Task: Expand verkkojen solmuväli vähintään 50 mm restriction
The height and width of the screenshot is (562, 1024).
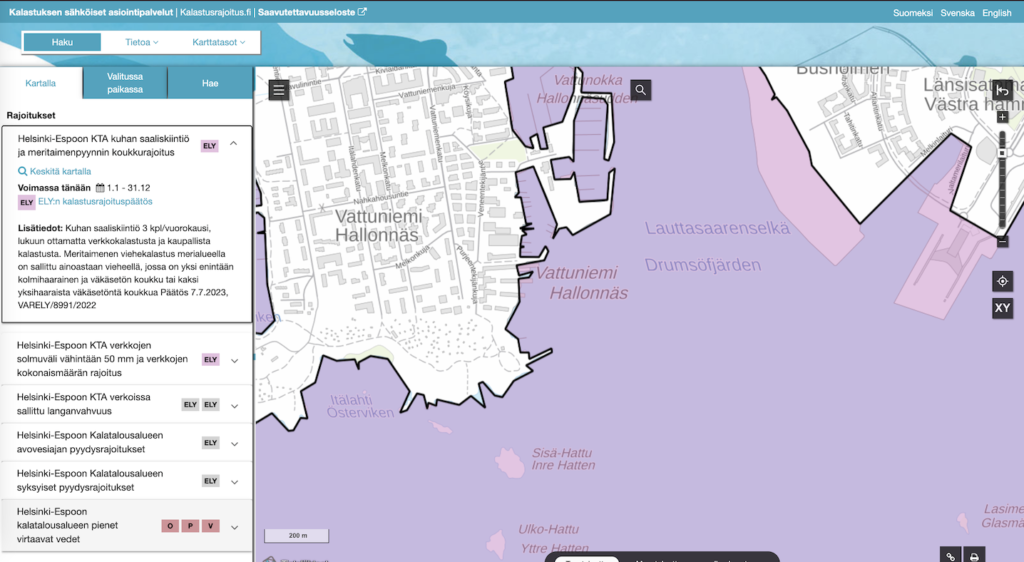Action: click(234, 360)
